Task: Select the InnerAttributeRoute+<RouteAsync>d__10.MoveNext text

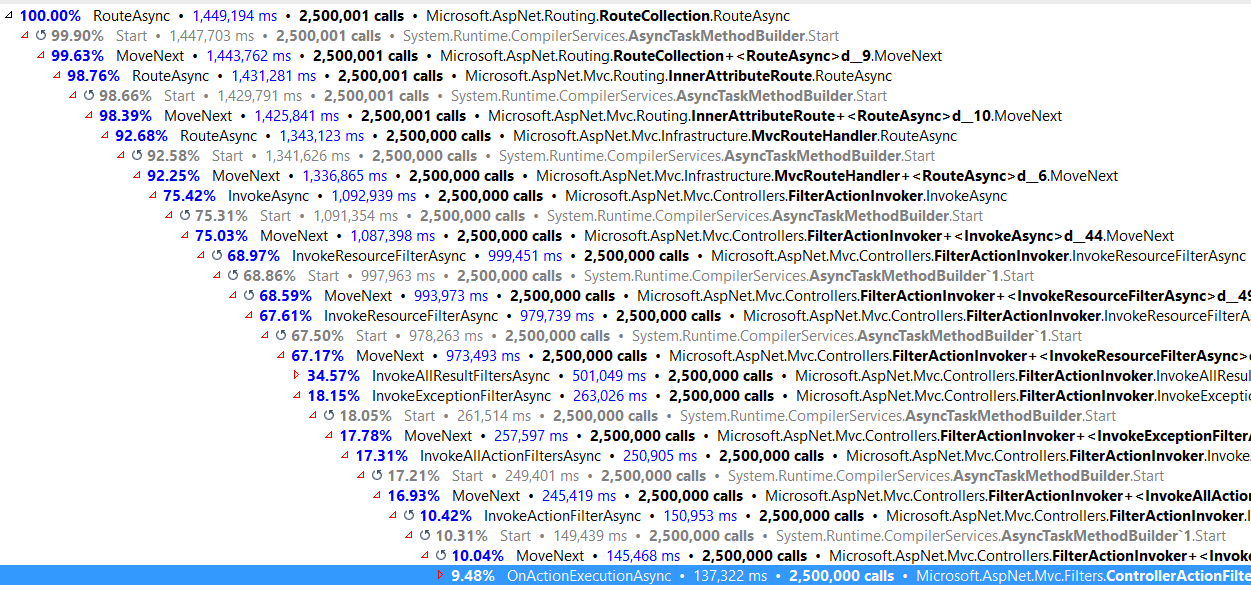Action: coord(775,116)
